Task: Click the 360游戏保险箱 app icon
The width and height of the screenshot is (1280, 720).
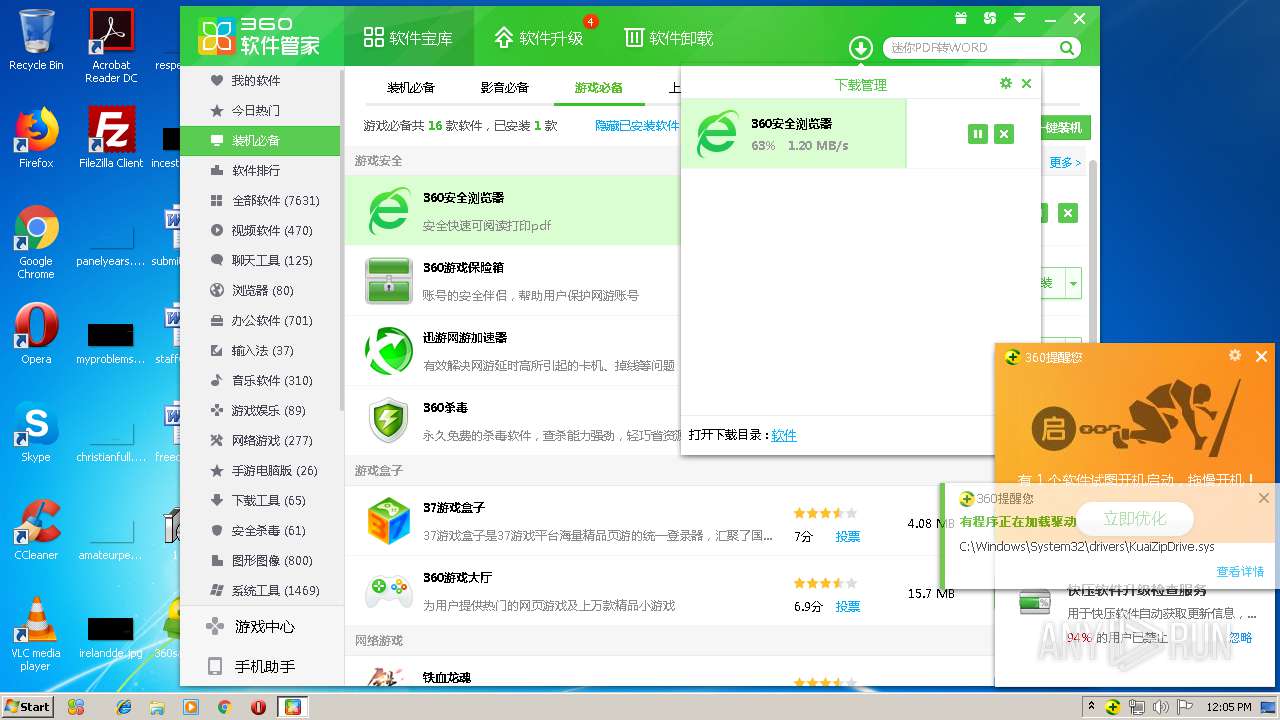Action: [x=389, y=281]
